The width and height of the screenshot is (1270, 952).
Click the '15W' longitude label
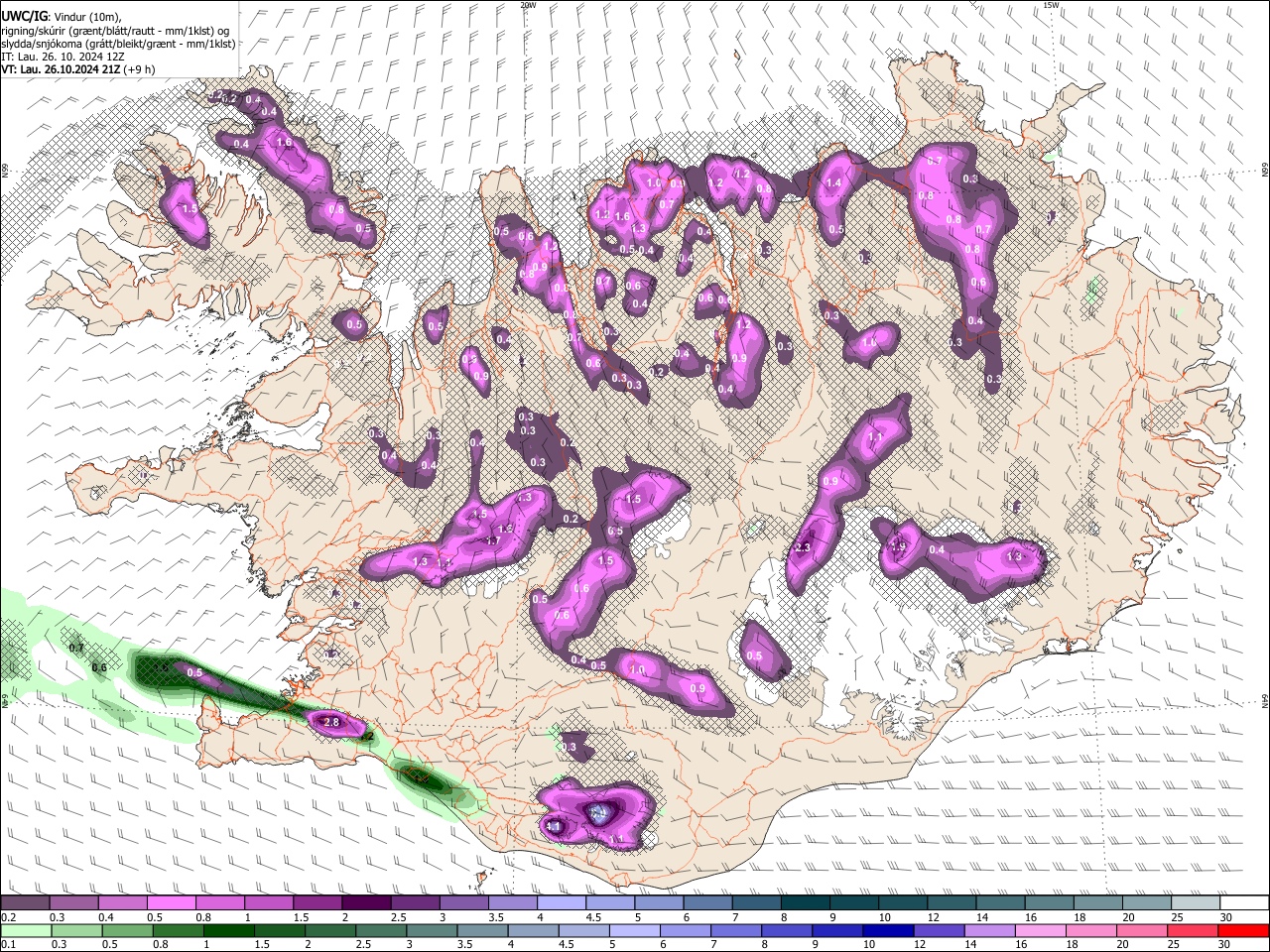[1052, 5]
